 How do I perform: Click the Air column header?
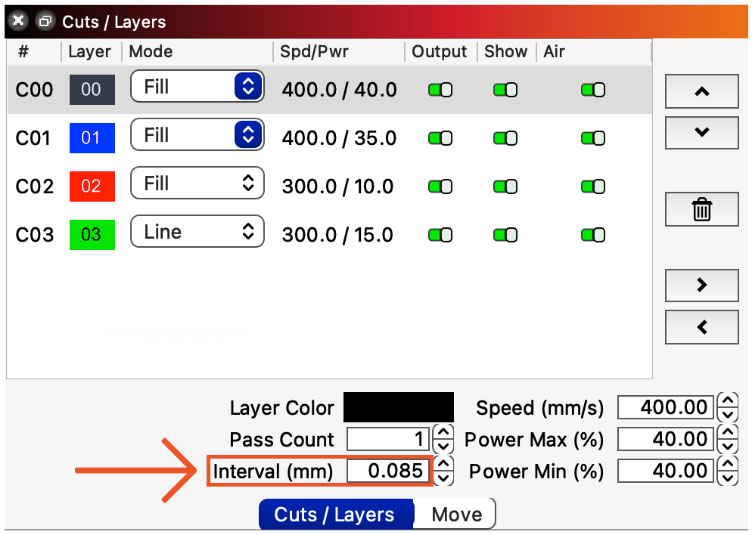pyautogui.click(x=554, y=51)
